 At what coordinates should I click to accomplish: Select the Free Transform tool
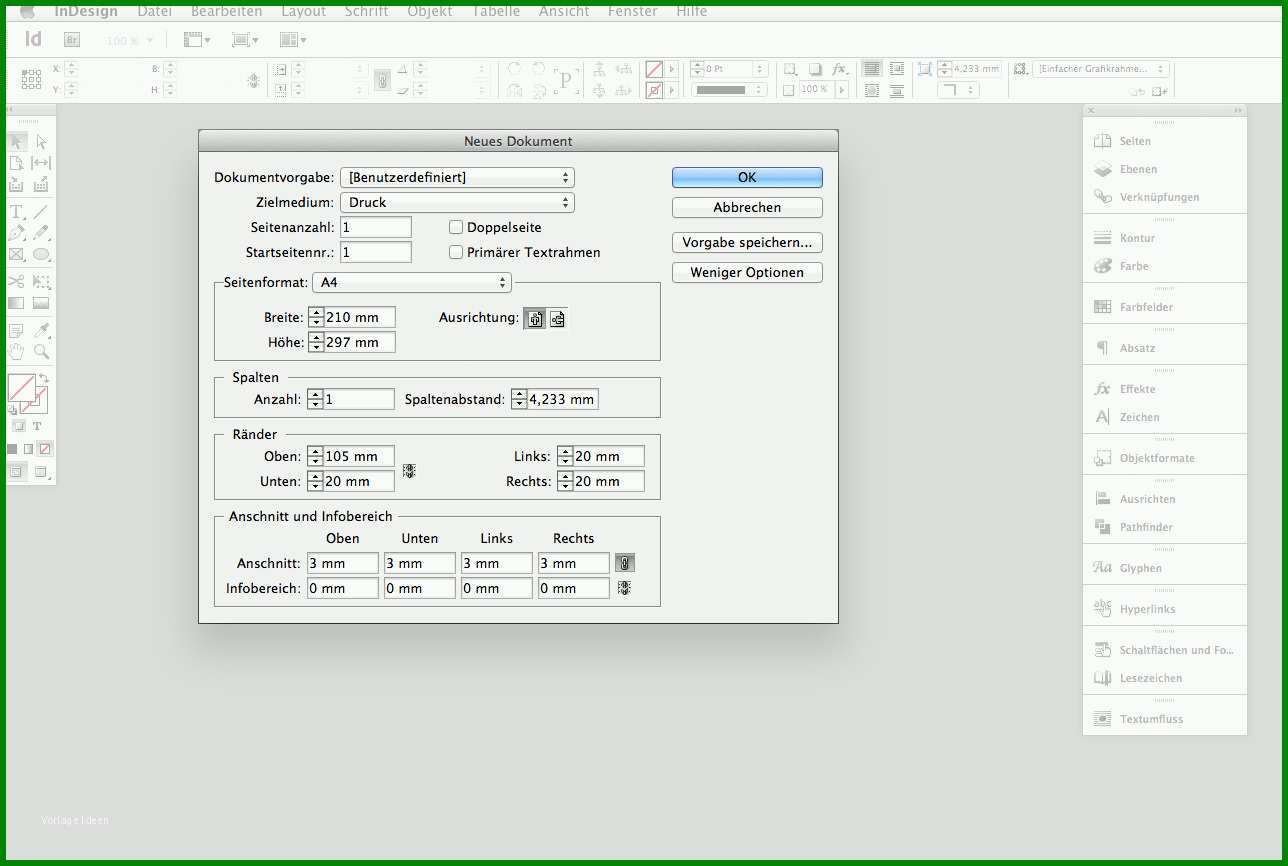click(x=41, y=282)
